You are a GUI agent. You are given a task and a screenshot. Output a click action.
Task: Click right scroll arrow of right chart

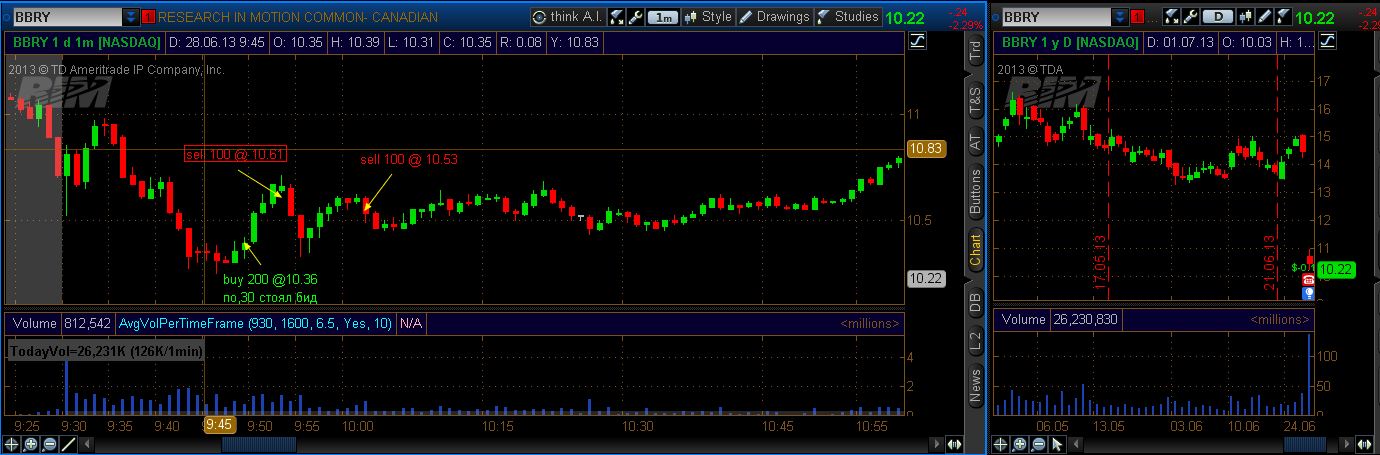[x=1344, y=444]
